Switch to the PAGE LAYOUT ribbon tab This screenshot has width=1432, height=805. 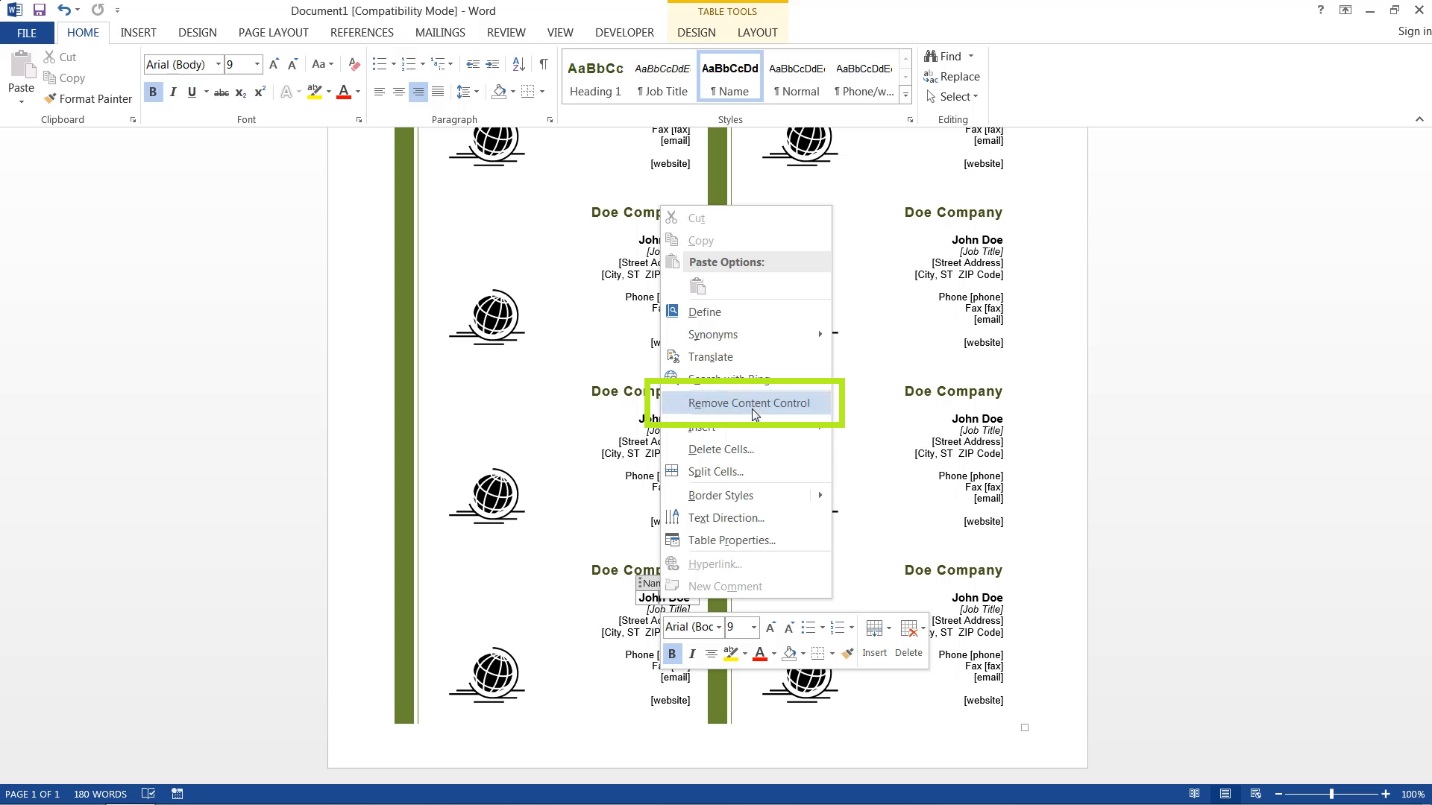273,33
